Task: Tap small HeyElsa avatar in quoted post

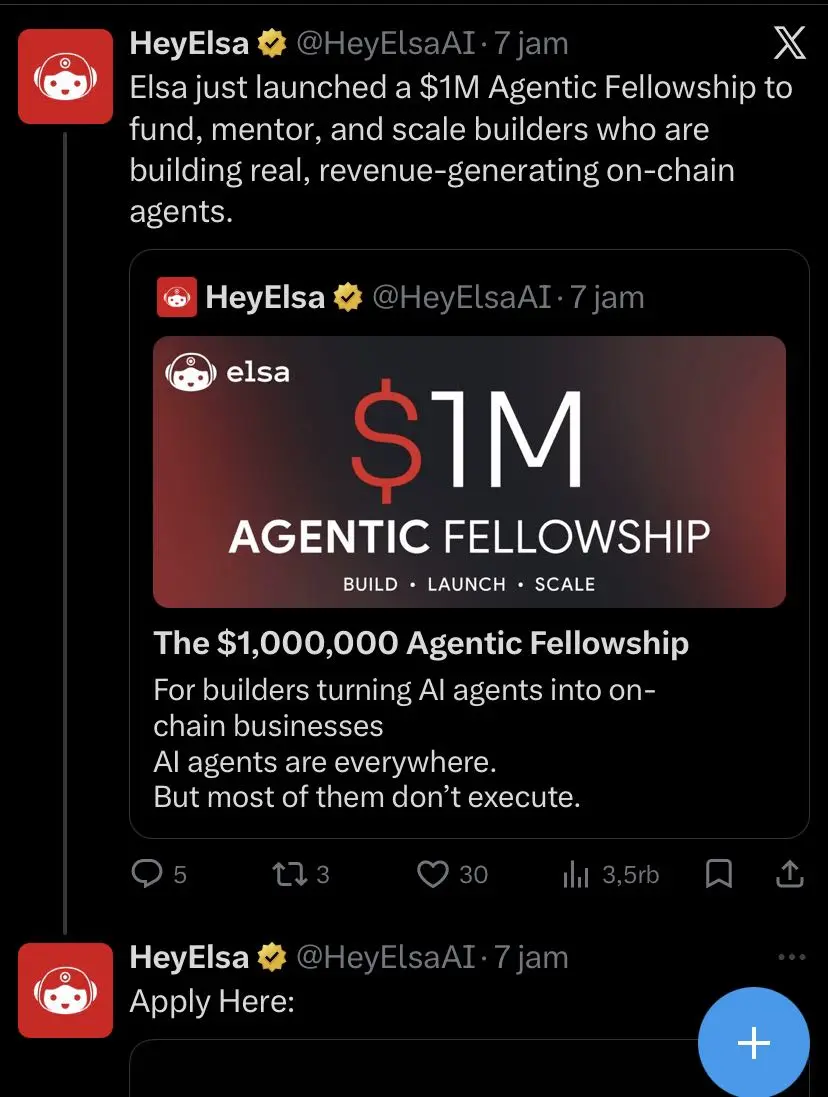Action: [x=177, y=297]
